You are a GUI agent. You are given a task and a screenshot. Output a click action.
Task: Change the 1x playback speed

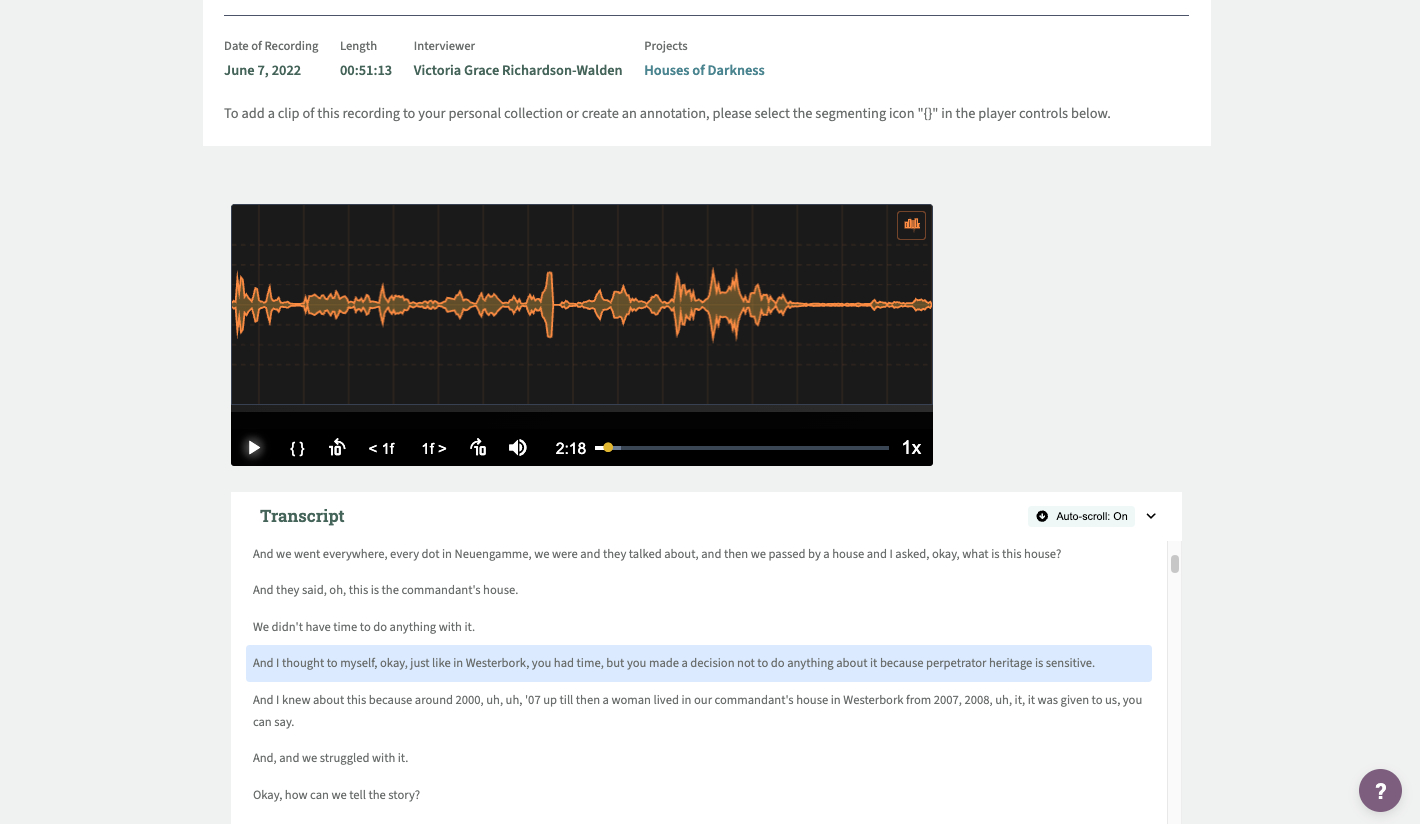pyautogui.click(x=911, y=448)
